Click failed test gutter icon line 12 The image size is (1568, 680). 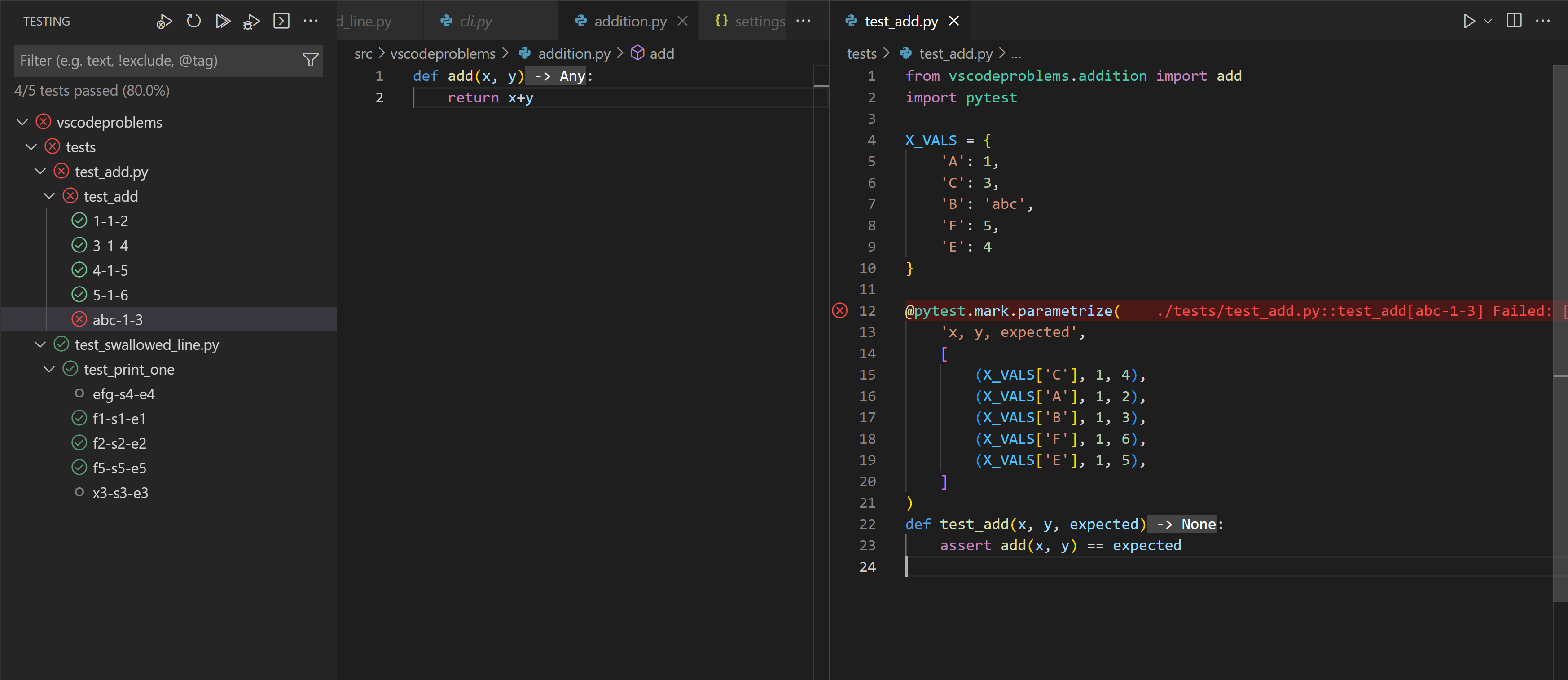click(839, 310)
